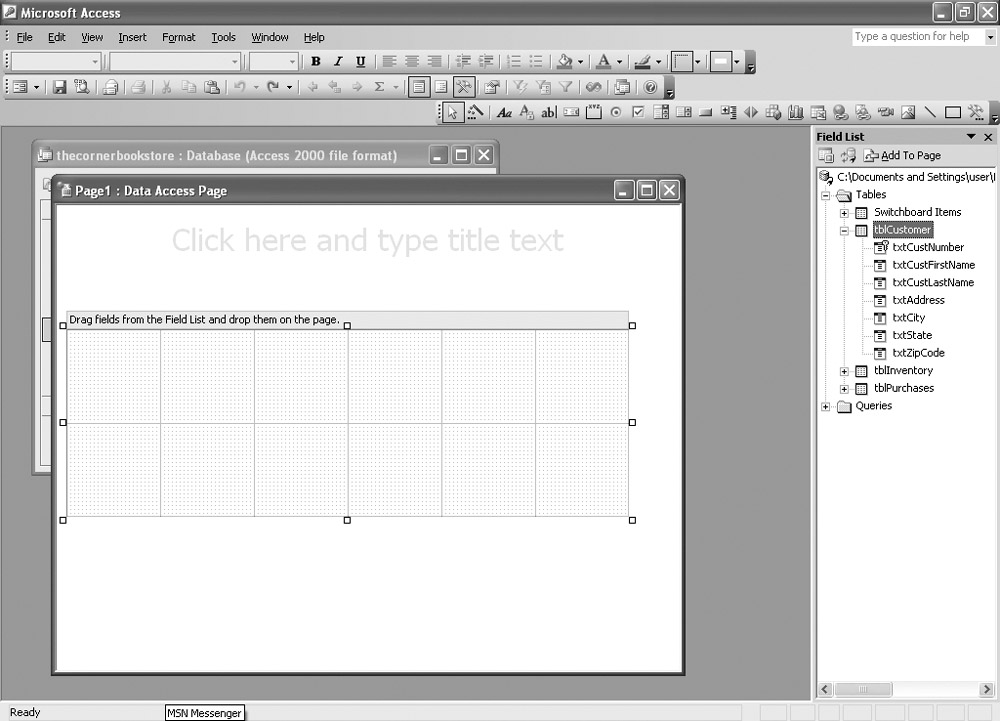Click the Save icon in toolbar
This screenshot has height=721, width=1000.
[x=60, y=87]
